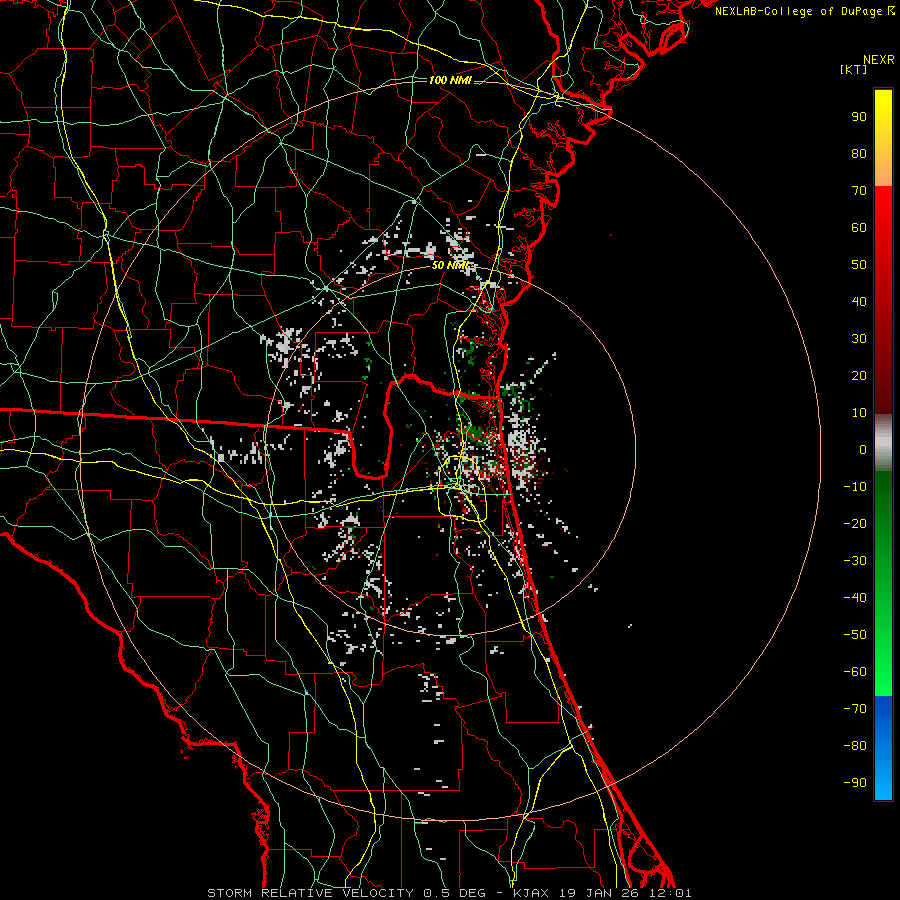Click the "NEXR" label above the color scale
This screenshot has width=900, height=900.
[x=879, y=60]
